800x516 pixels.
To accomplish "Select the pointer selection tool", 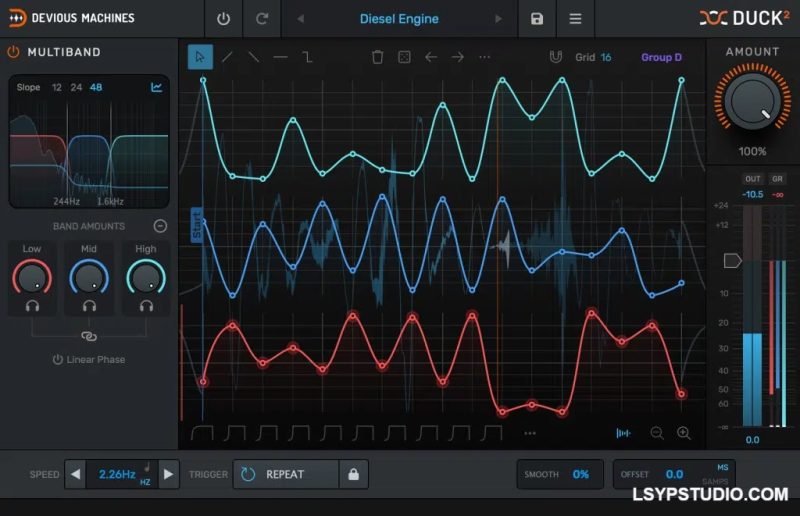I will tap(200, 57).
